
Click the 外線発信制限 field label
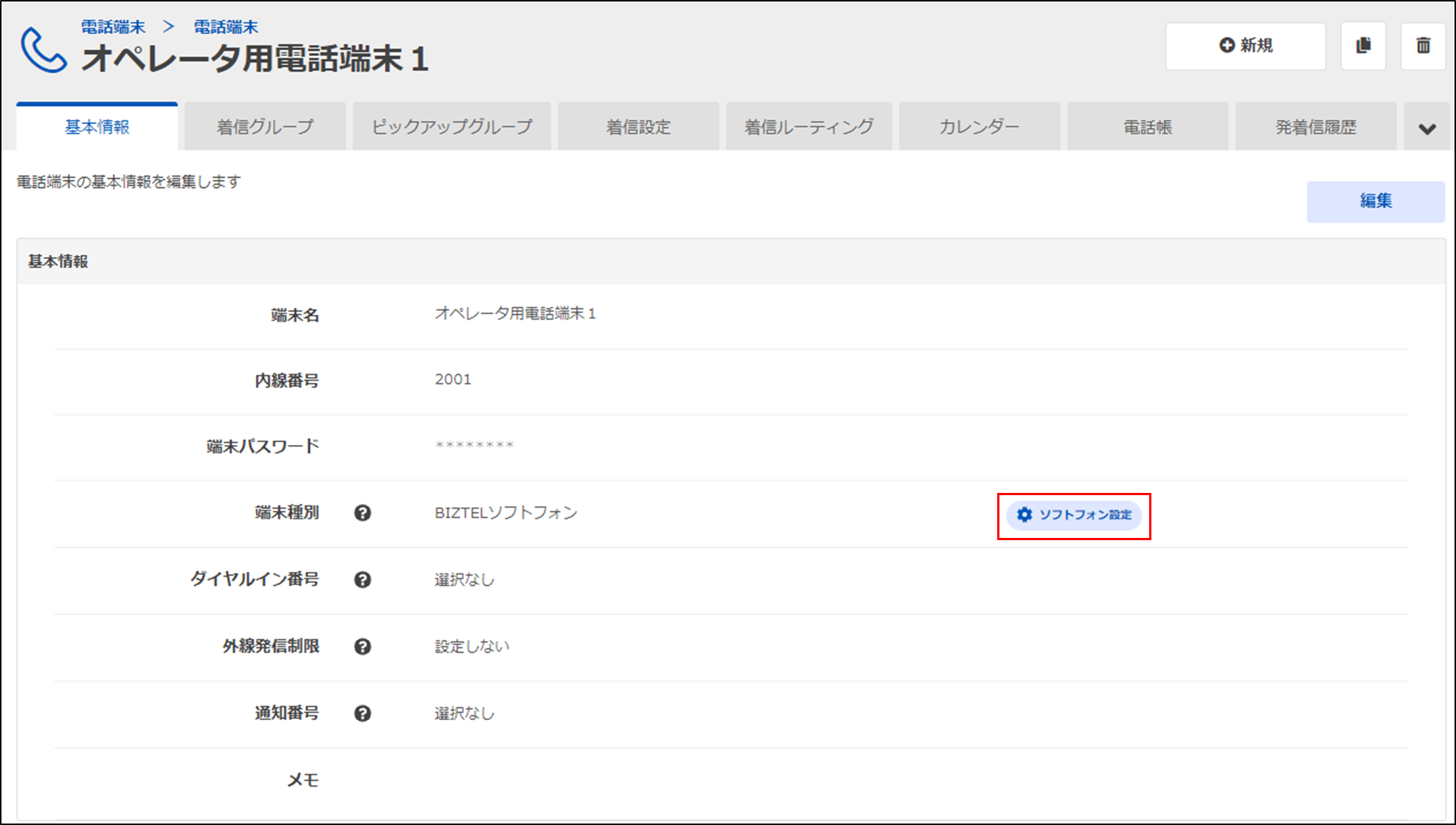tap(271, 646)
